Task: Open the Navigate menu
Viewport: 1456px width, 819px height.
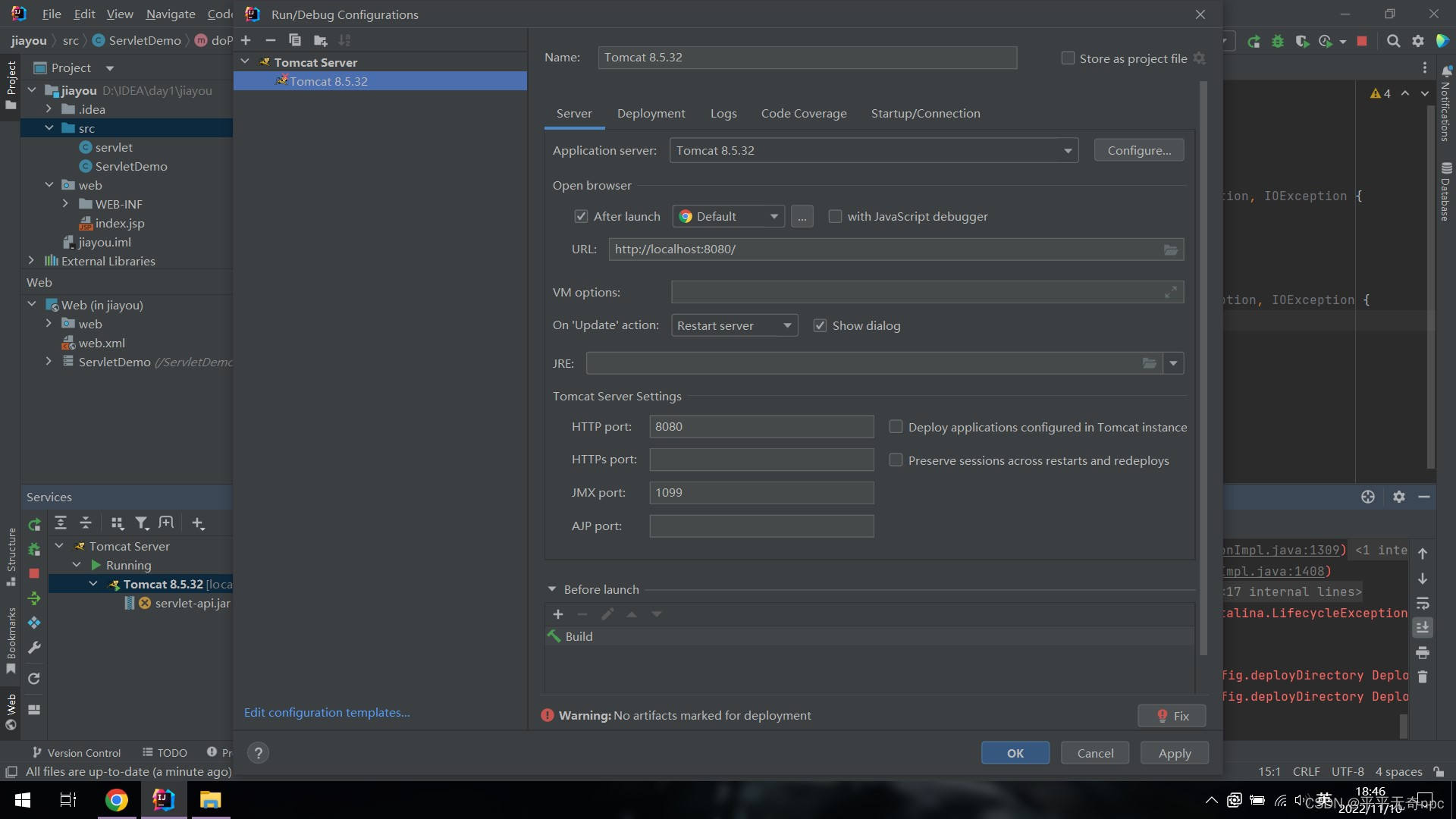Action: [171, 14]
